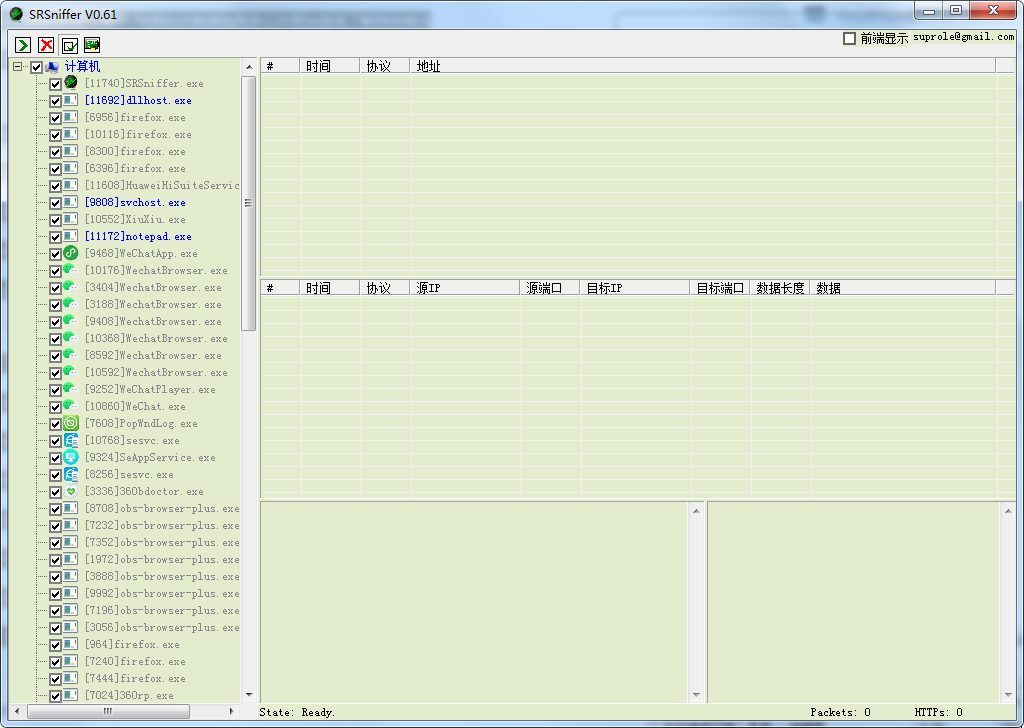The width and height of the screenshot is (1024, 728).
Task: Click the tree panel down scroll arrow
Action: (x=247, y=692)
